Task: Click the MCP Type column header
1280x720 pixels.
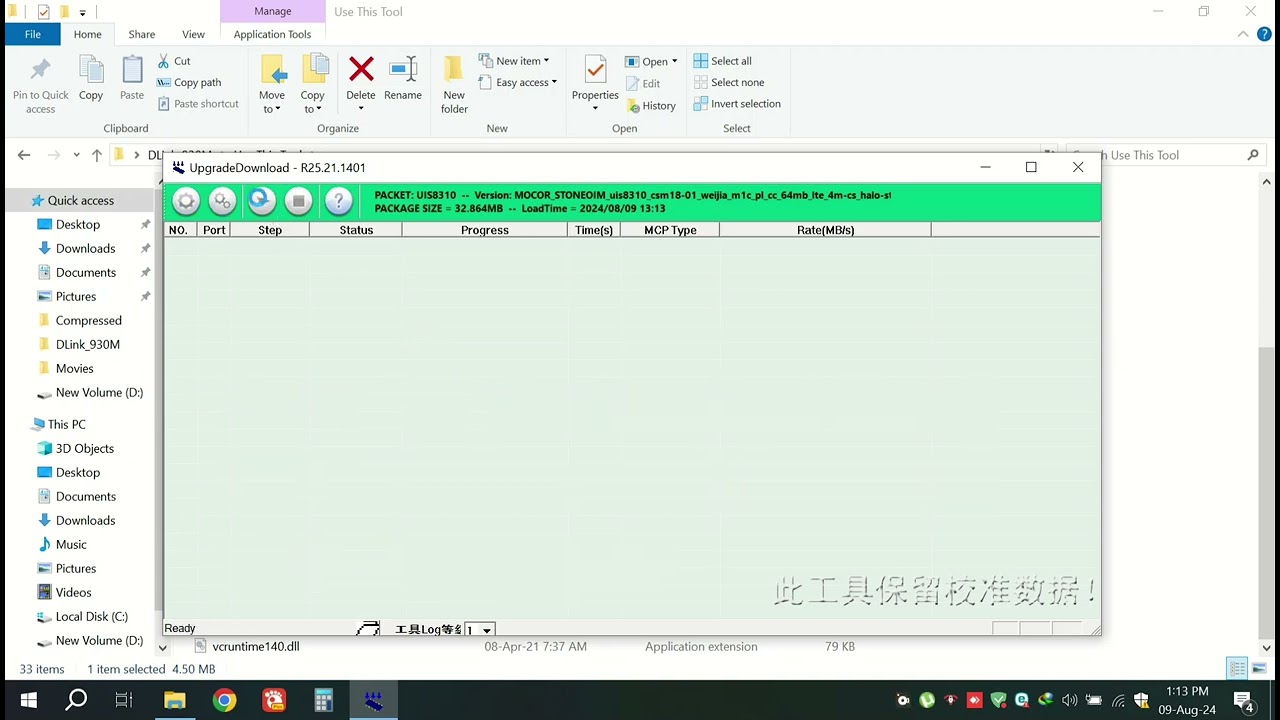Action: point(670,230)
